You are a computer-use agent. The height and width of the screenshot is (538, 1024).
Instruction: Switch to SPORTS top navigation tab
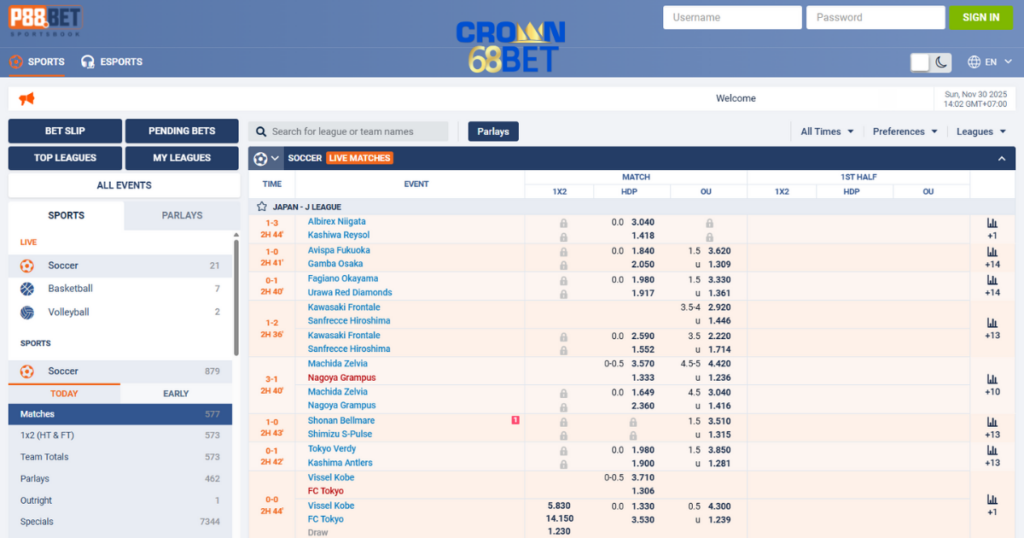click(37, 62)
